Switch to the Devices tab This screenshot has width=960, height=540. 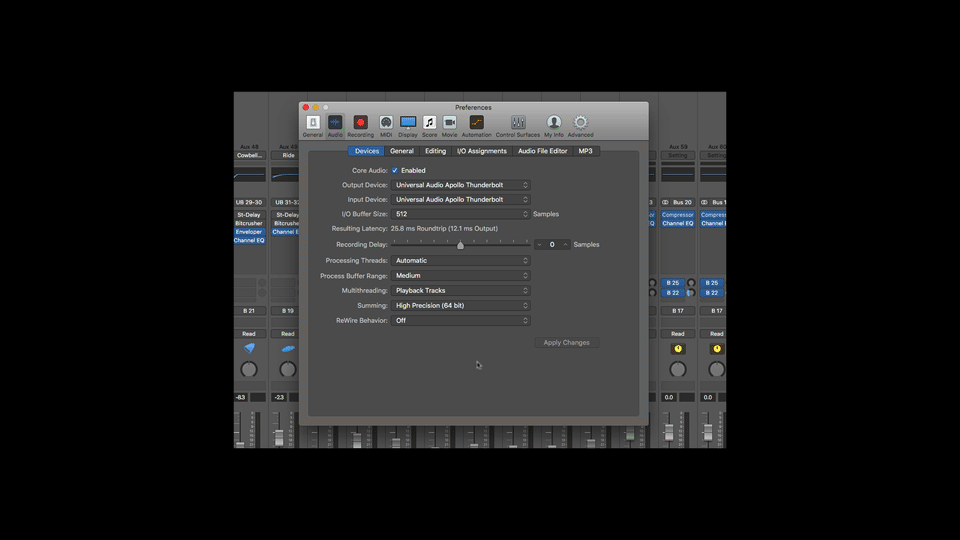pyautogui.click(x=366, y=151)
